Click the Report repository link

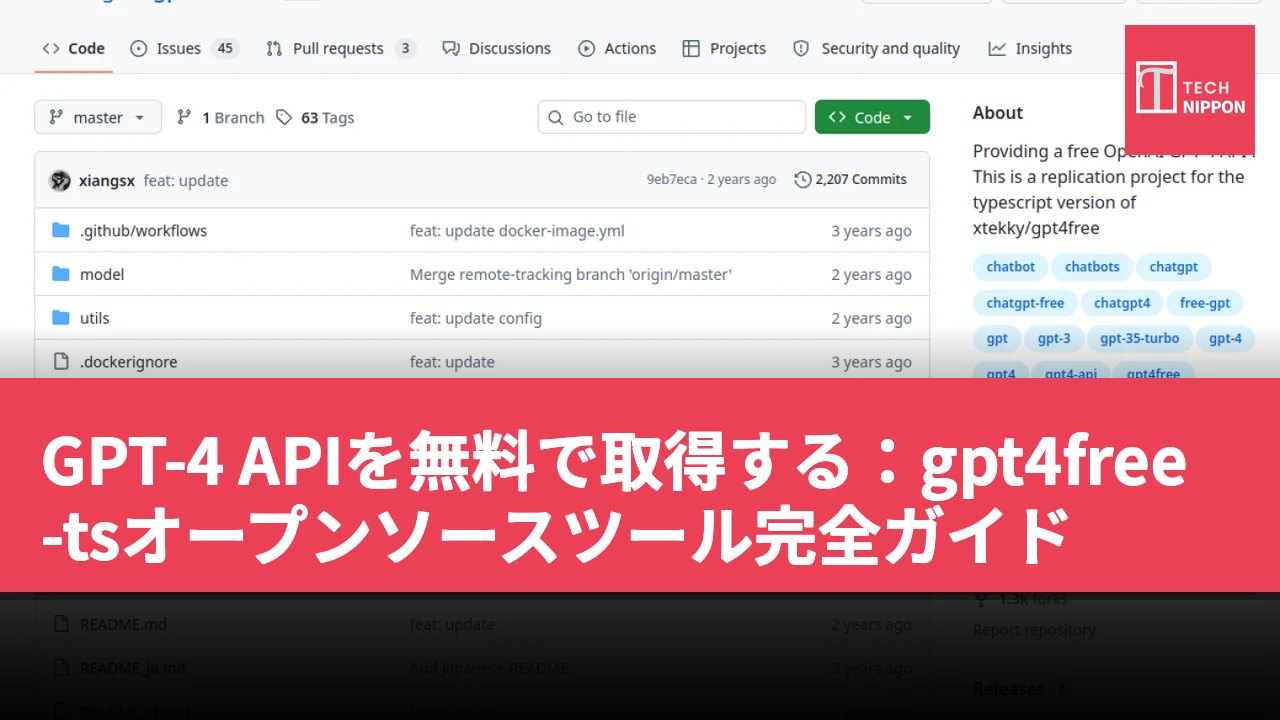(x=1034, y=630)
